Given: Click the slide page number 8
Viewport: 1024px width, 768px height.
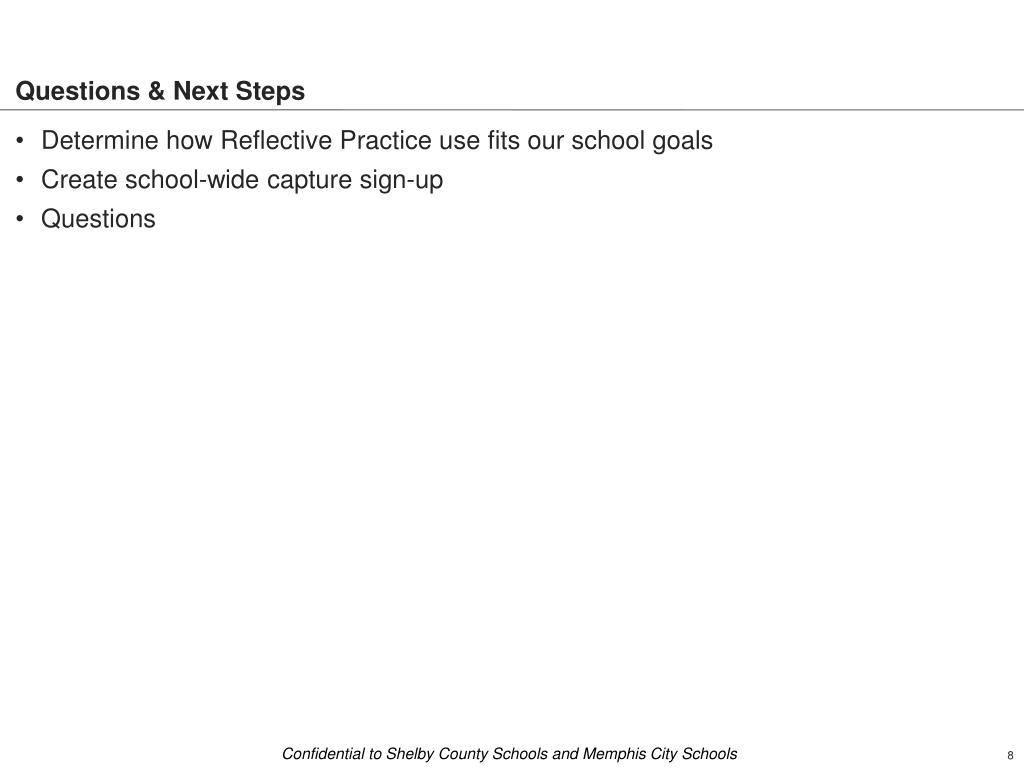Looking at the screenshot, I should click(x=1010, y=756).
